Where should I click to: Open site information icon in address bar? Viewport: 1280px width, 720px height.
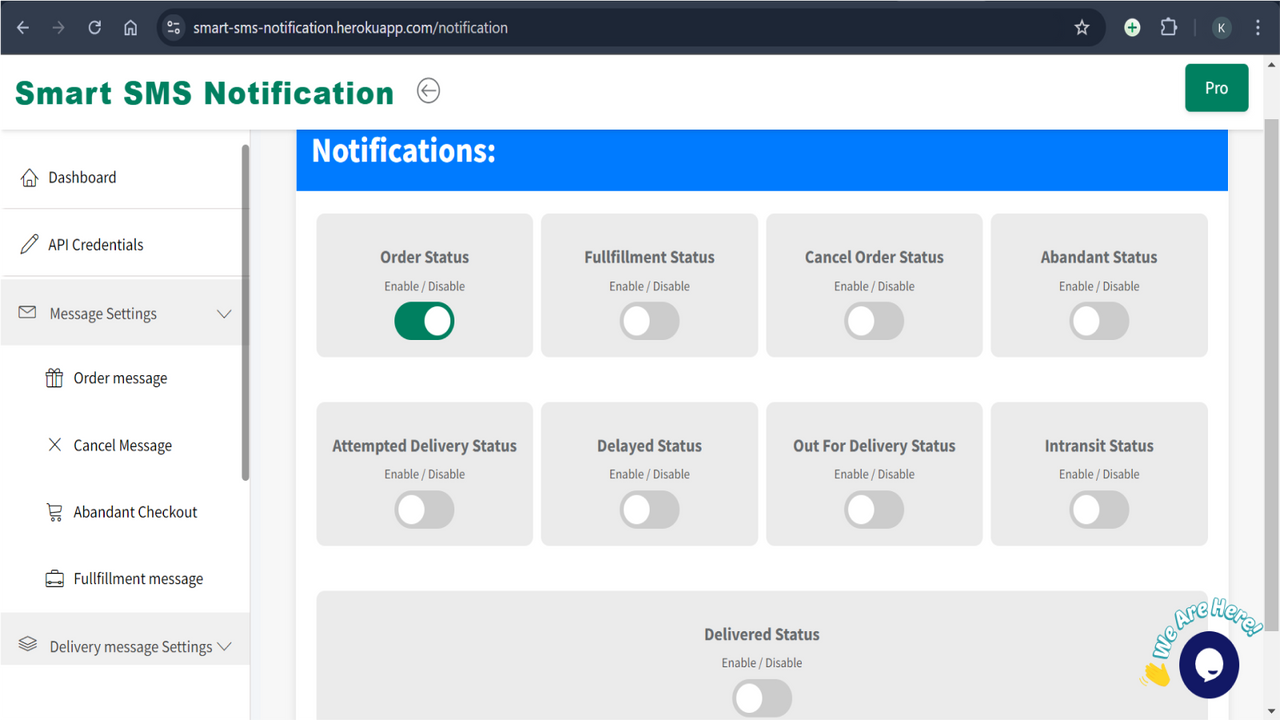point(174,28)
